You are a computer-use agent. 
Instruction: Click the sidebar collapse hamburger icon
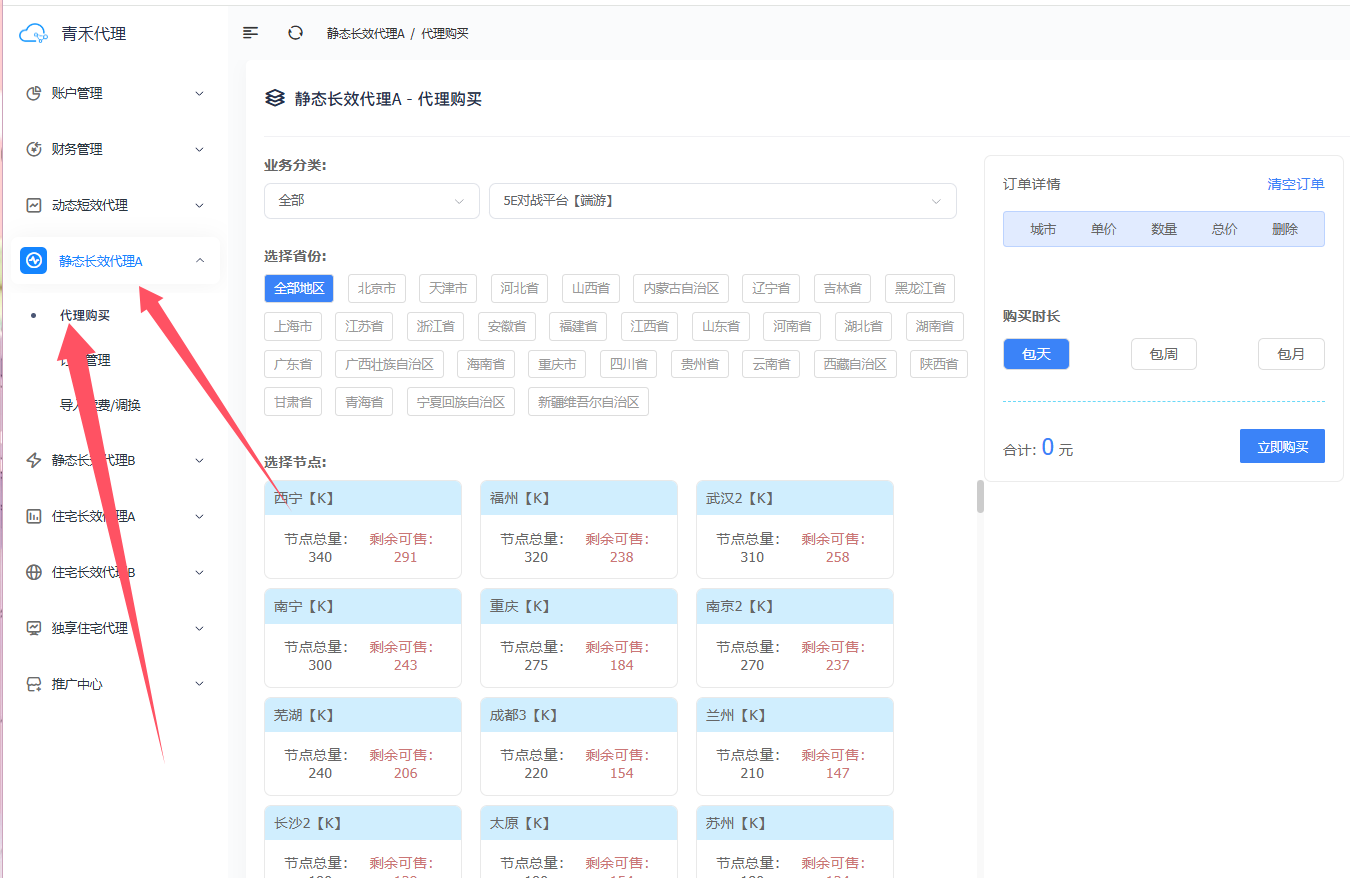pyautogui.click(x=251, y=33)
